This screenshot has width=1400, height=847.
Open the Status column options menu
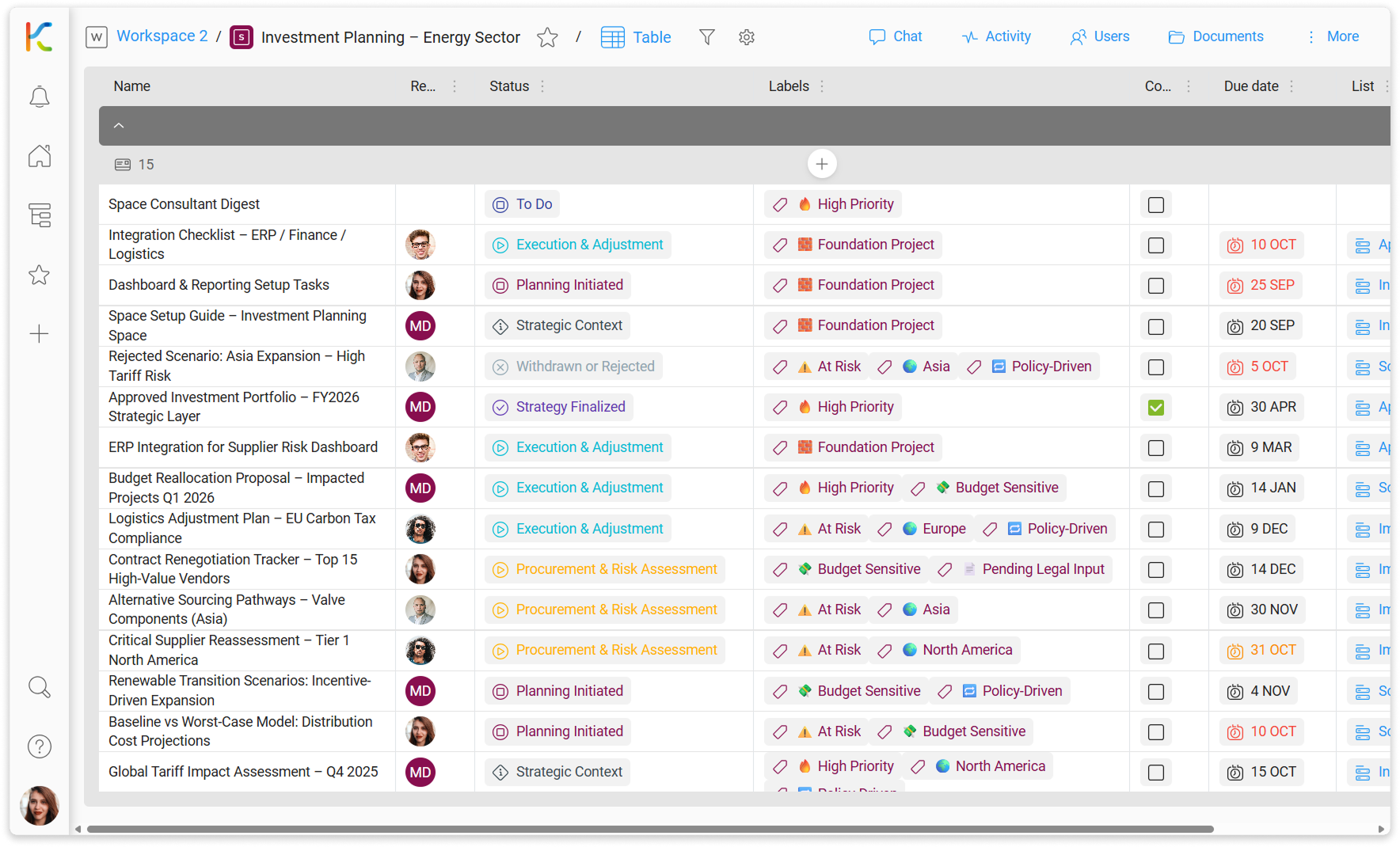542,86
